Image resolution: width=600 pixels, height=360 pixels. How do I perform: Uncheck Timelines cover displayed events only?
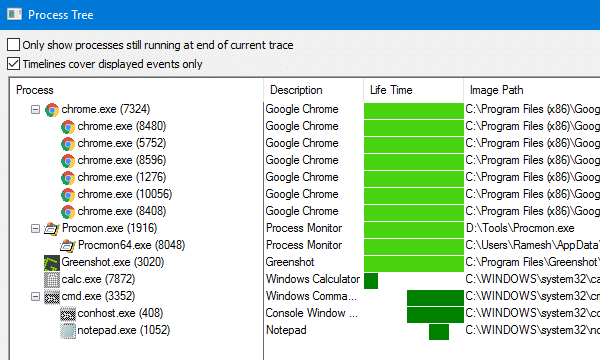[x=13, y=64]
